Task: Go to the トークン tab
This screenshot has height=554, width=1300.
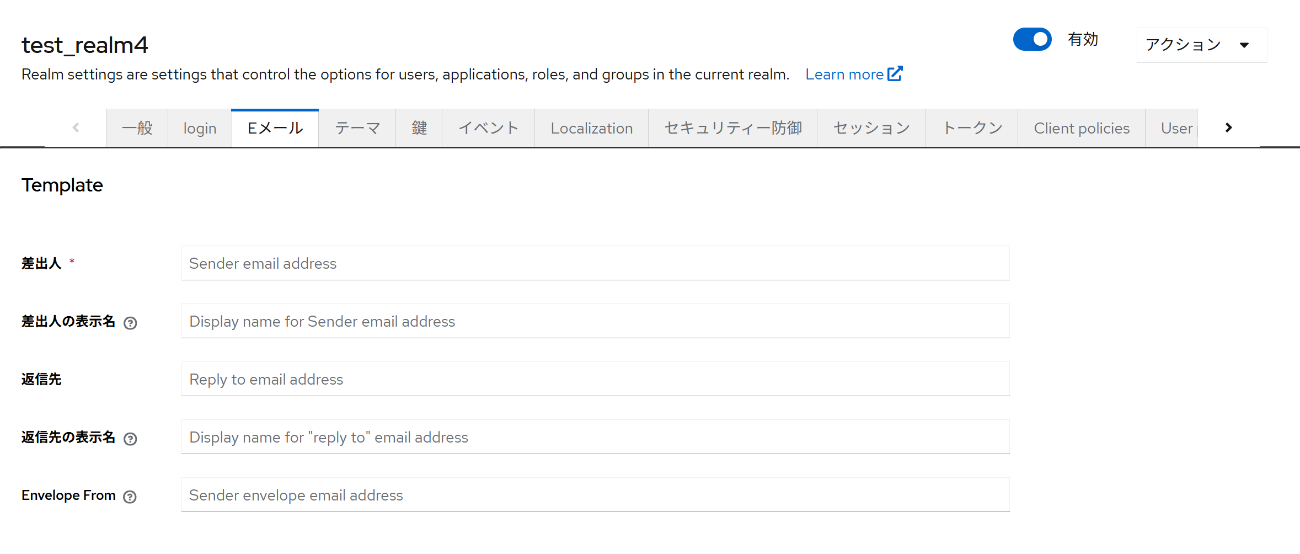Action: tap(973, 128)
